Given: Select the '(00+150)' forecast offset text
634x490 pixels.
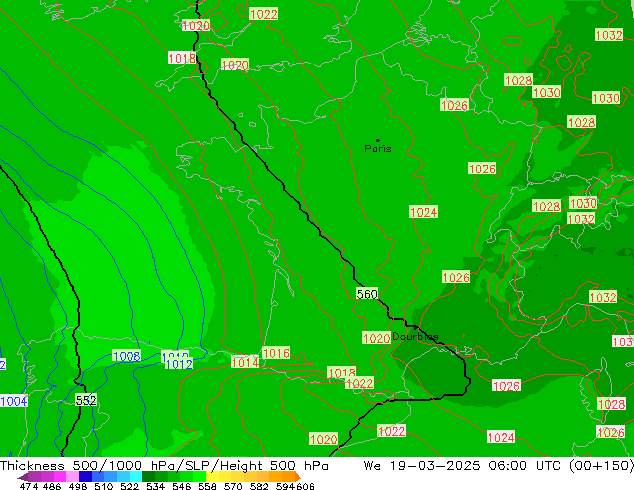Looking at the screenshot, I should [601, 466].
